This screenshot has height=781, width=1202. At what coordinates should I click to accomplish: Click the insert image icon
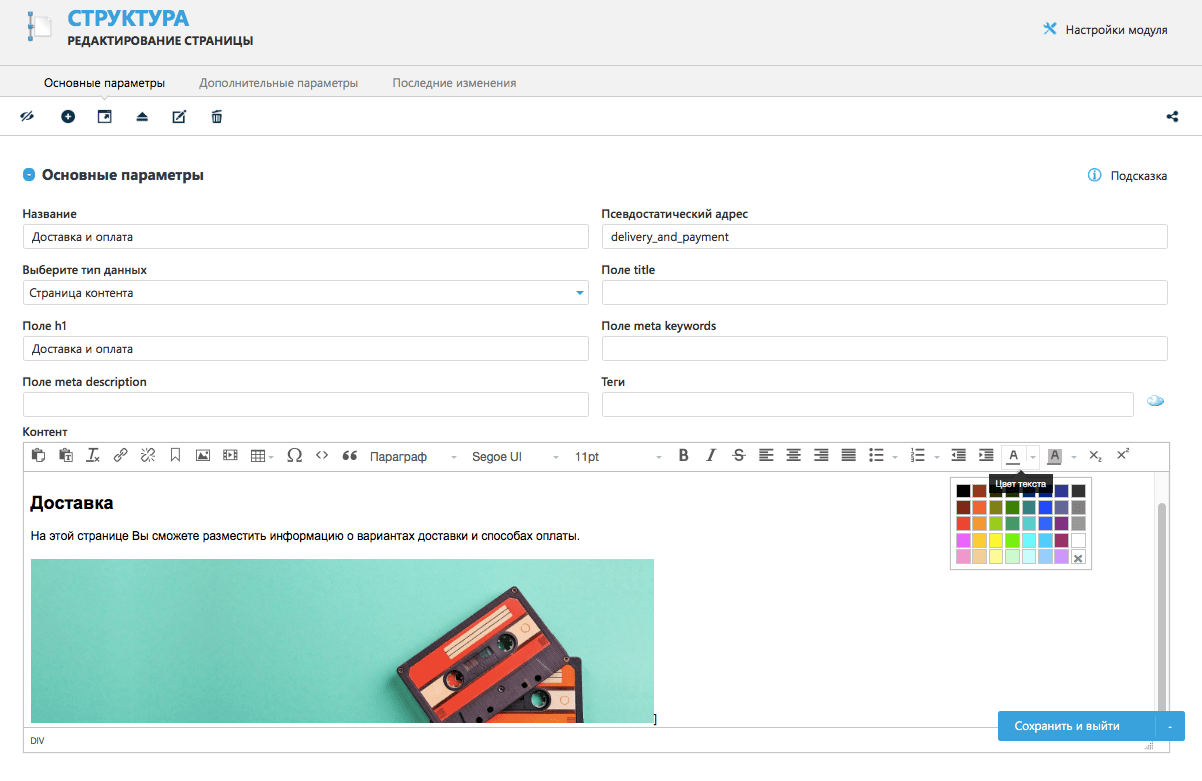[203, 456]
